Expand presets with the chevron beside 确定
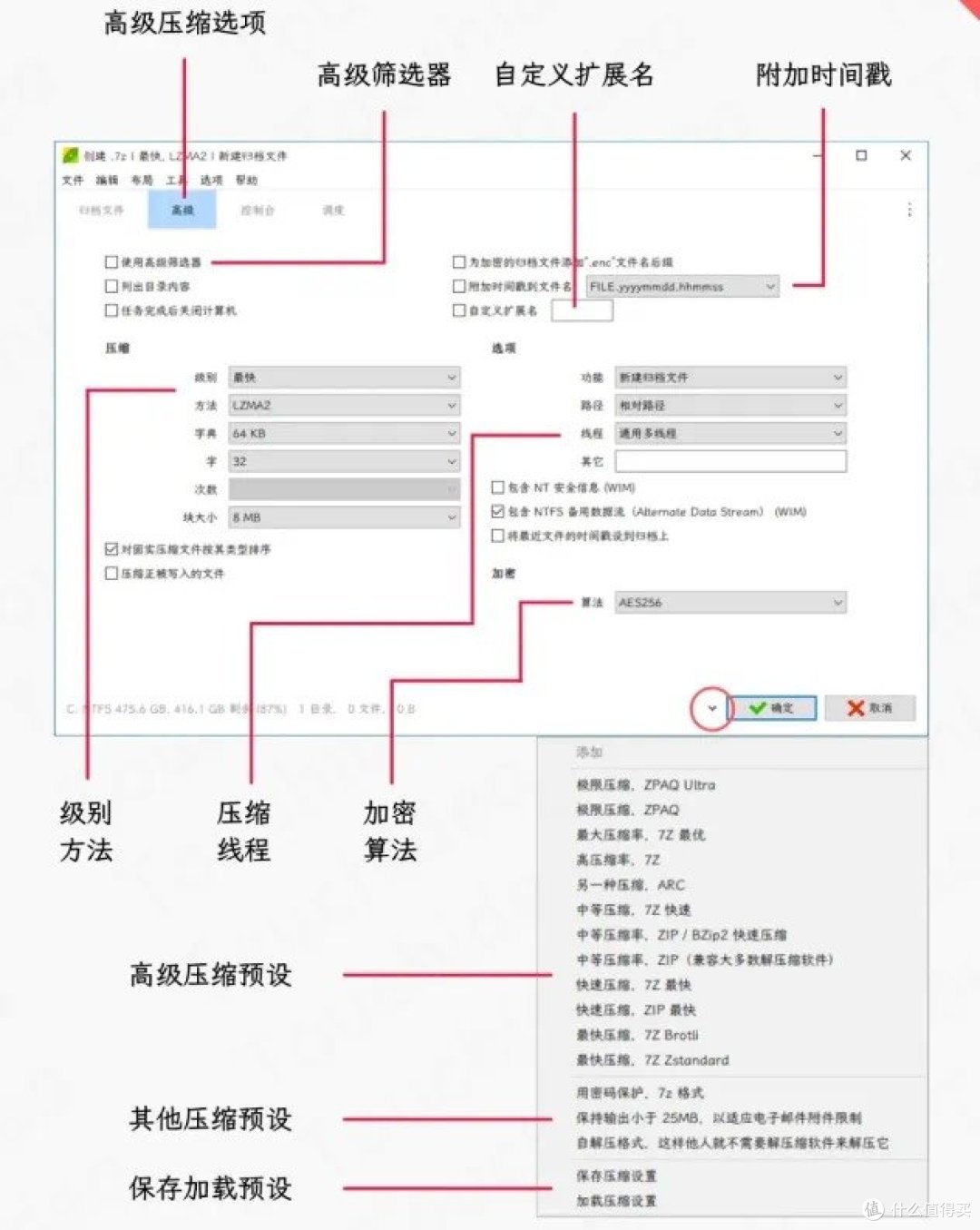The width and height of the screenshot is (980, 1230). [712, 708]
